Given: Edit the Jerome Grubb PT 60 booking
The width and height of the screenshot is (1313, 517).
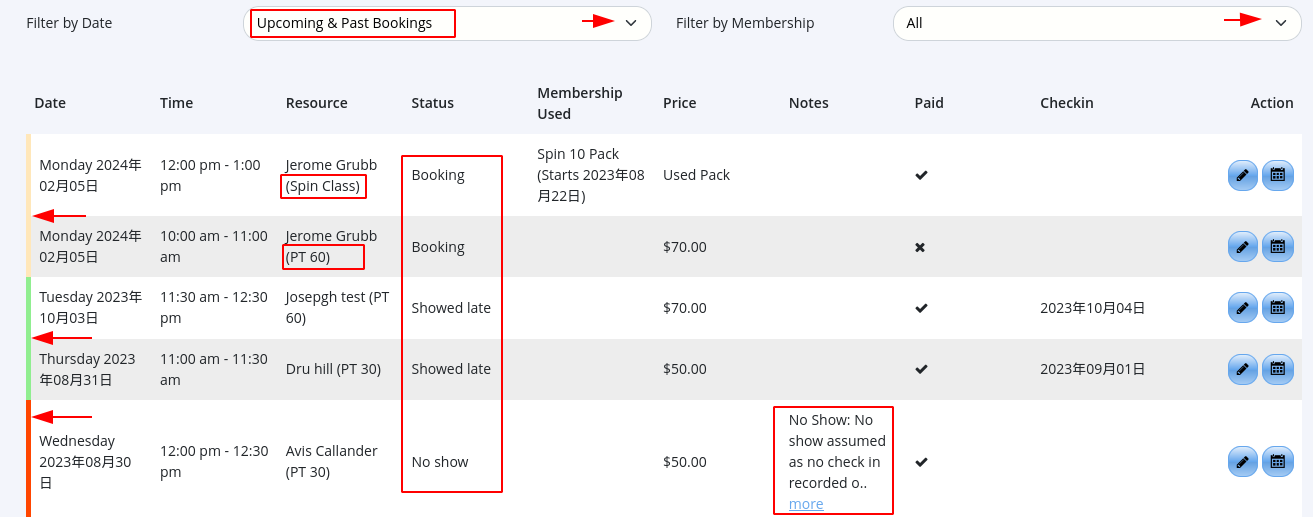Looking at the screenshot, I should point(1242,246).
